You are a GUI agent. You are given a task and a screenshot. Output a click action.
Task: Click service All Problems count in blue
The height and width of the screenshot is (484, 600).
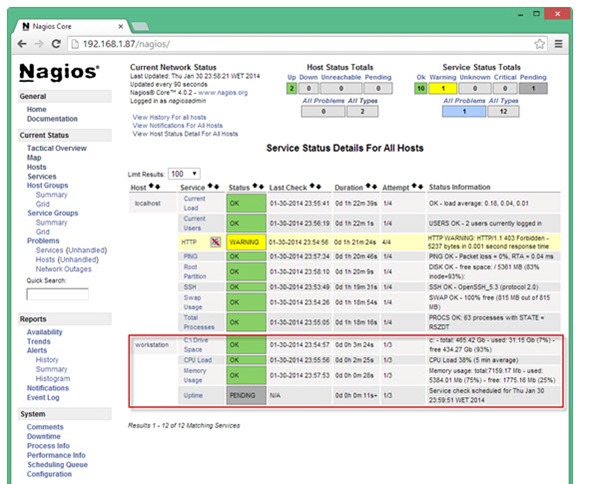point(464,111)
